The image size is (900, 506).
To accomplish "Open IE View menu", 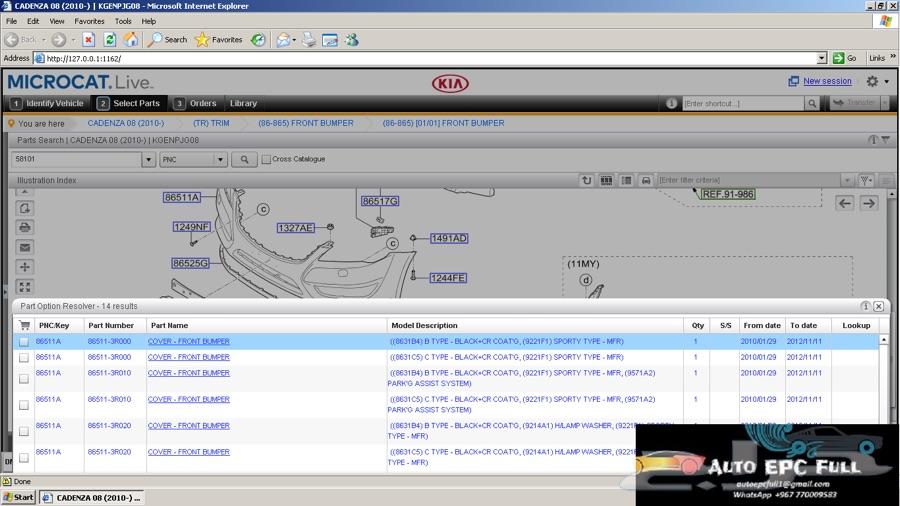I will 57,21.
